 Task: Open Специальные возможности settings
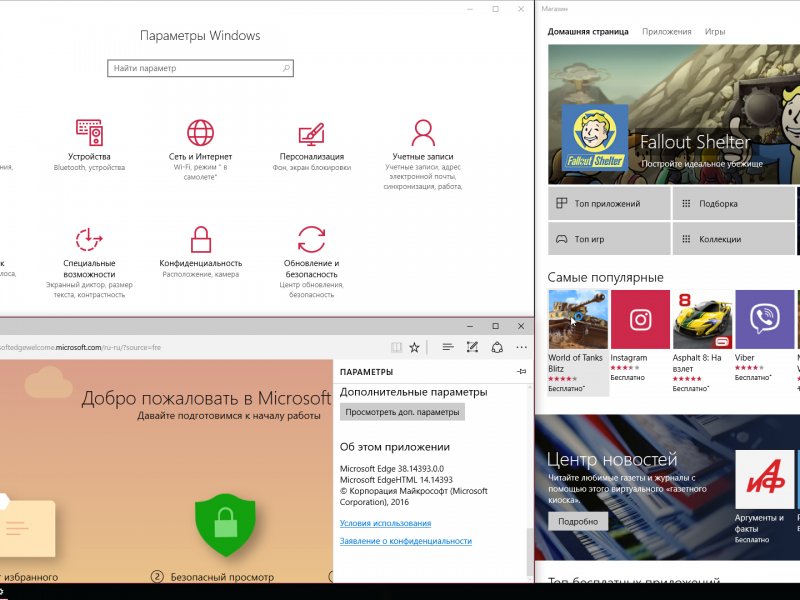tap(89, 262)
